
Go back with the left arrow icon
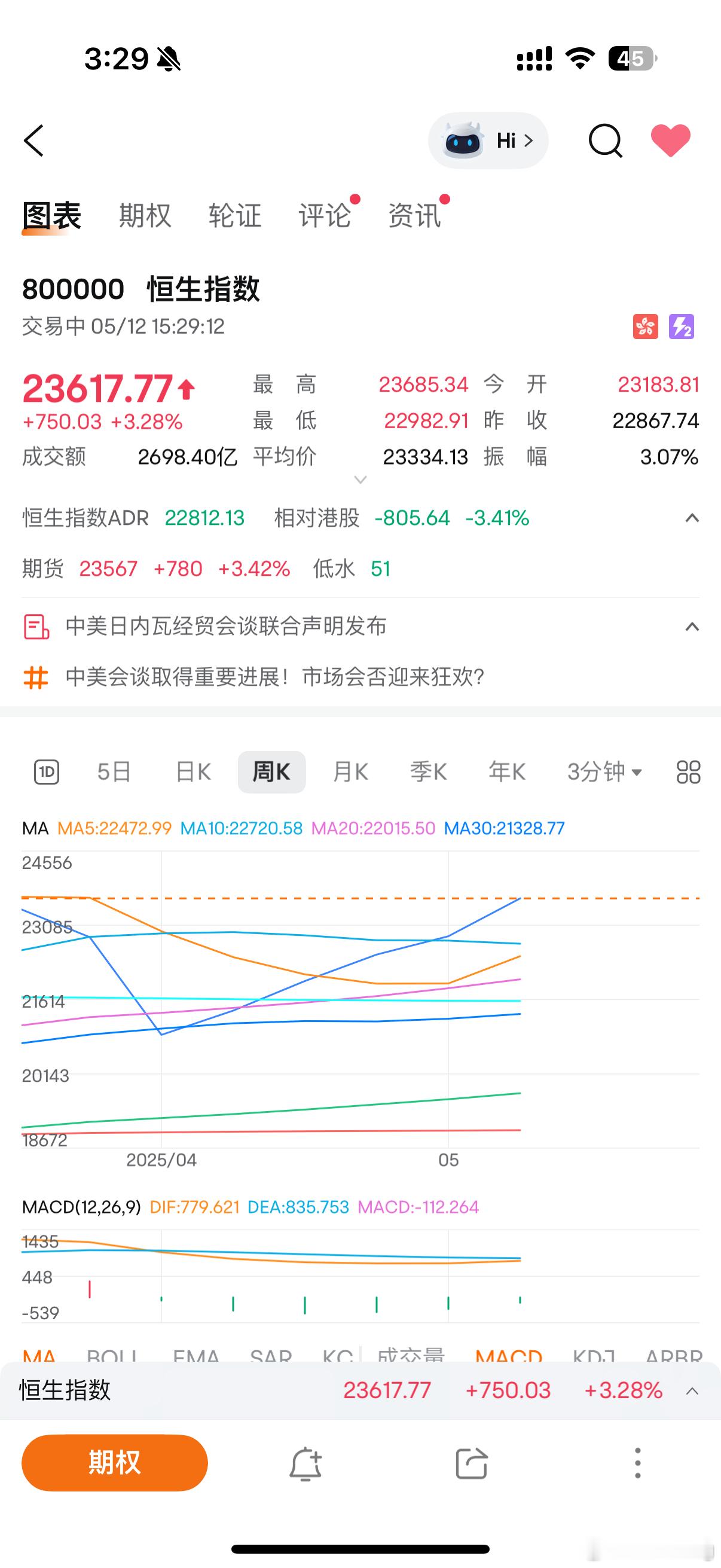click(34, 141)
